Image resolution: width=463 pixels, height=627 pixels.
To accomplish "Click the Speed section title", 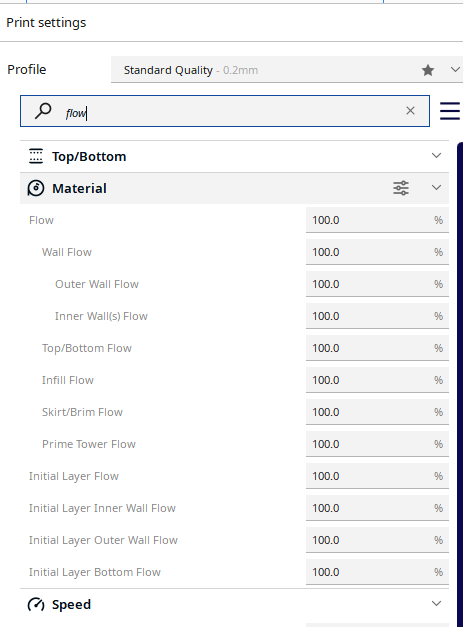I will 71,605.
